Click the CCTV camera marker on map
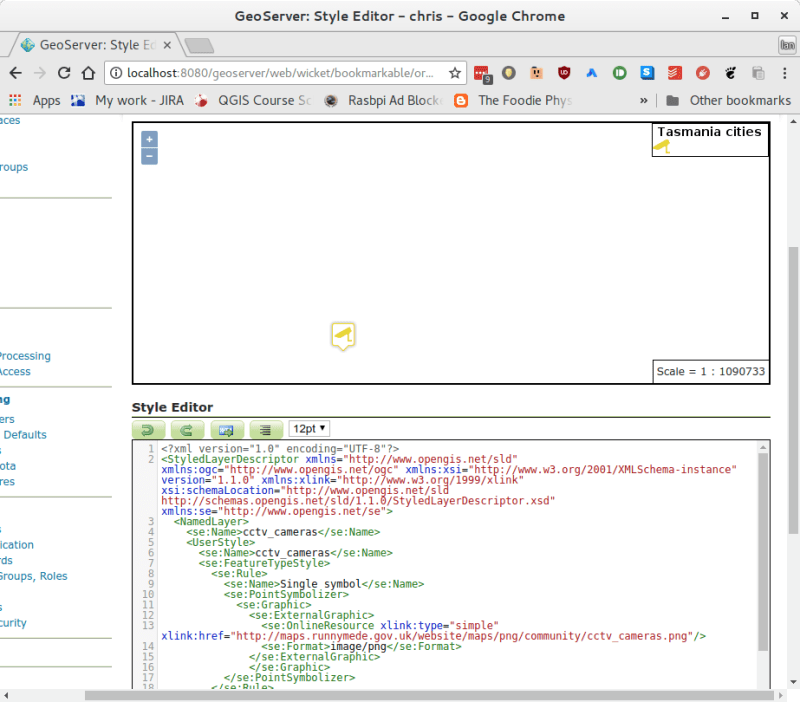This screenshot has width=800, height=702. (343, 336)
